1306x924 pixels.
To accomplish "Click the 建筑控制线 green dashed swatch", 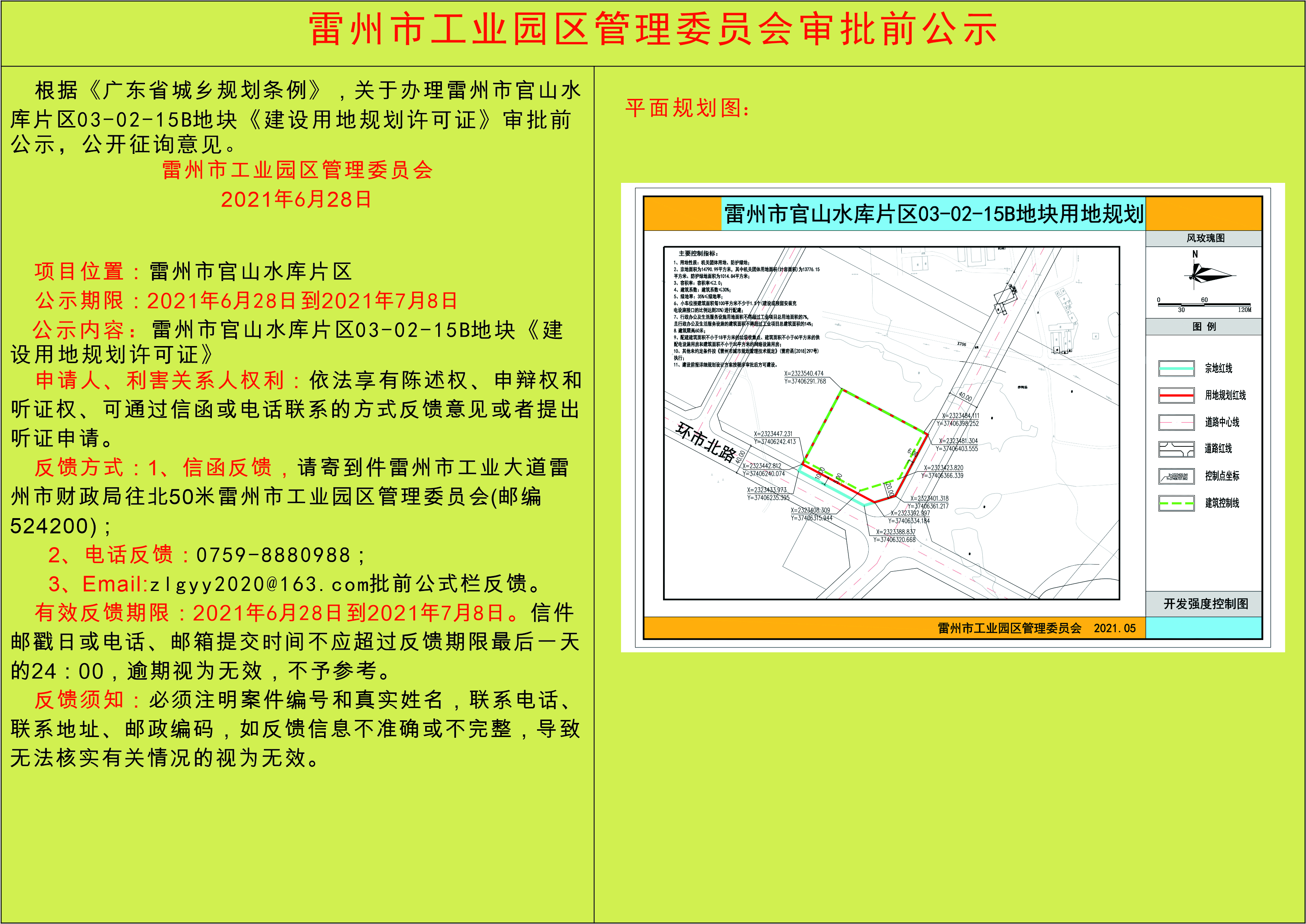I will point(1176,503).
